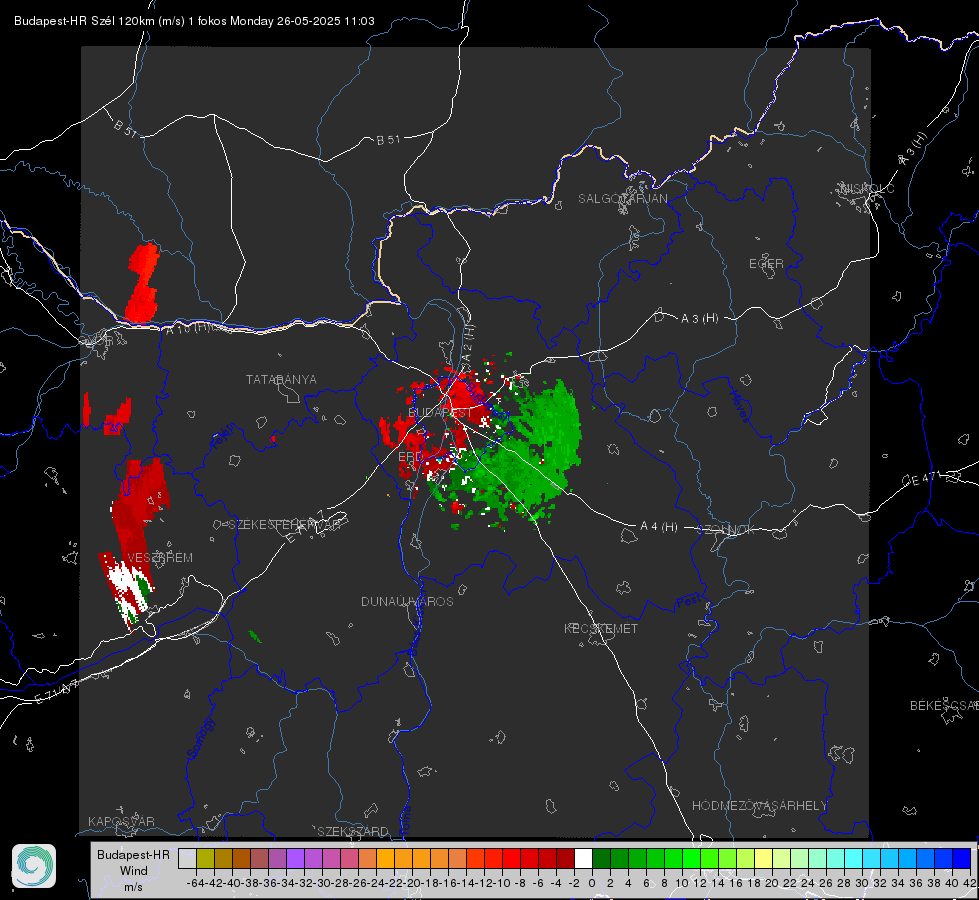Click the swirl logo icon beside the legend
This screenshot has height=900, width=979.
point(34,866)
